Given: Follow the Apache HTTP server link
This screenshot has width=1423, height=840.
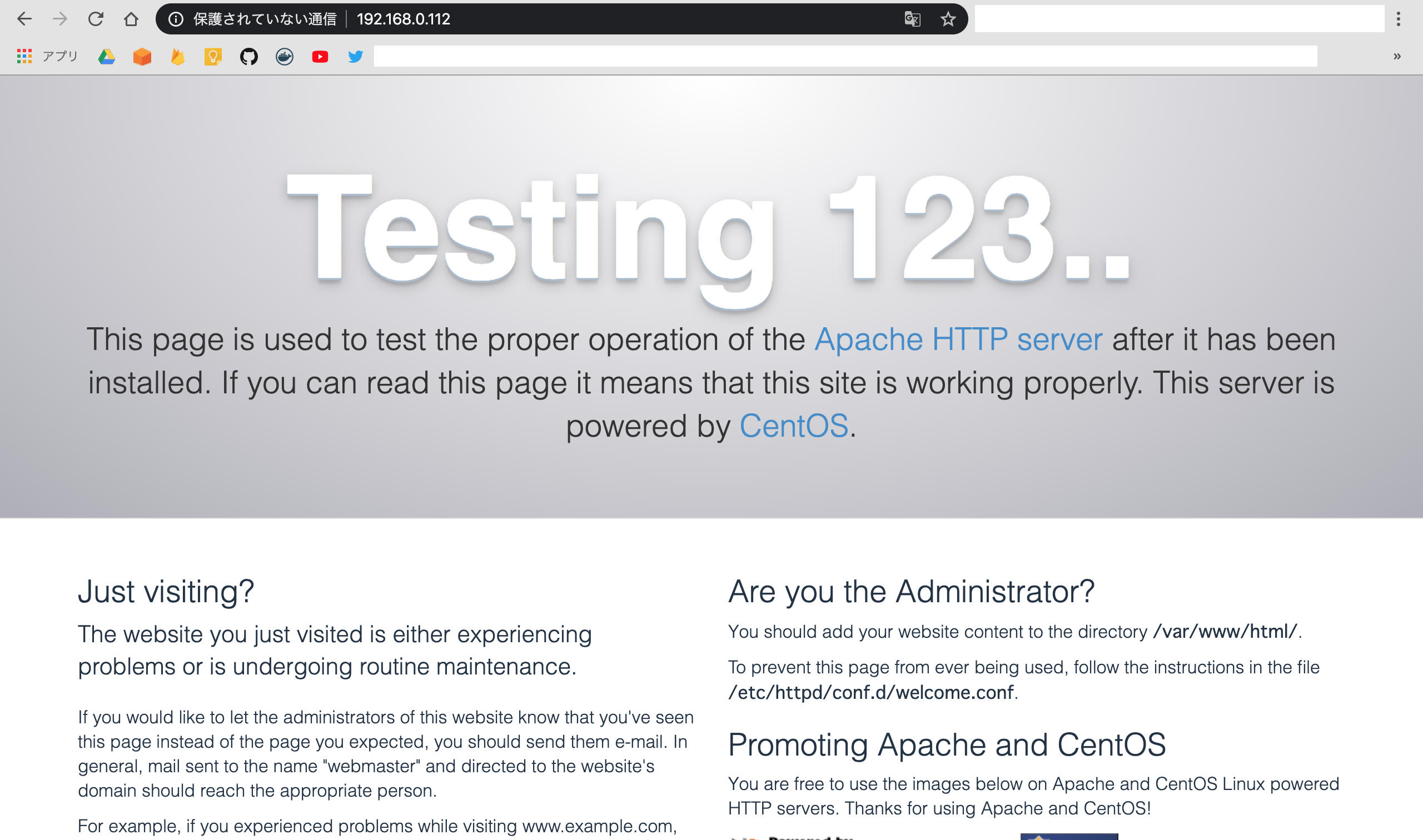Looking at the screenshot, I should point(958,339).
